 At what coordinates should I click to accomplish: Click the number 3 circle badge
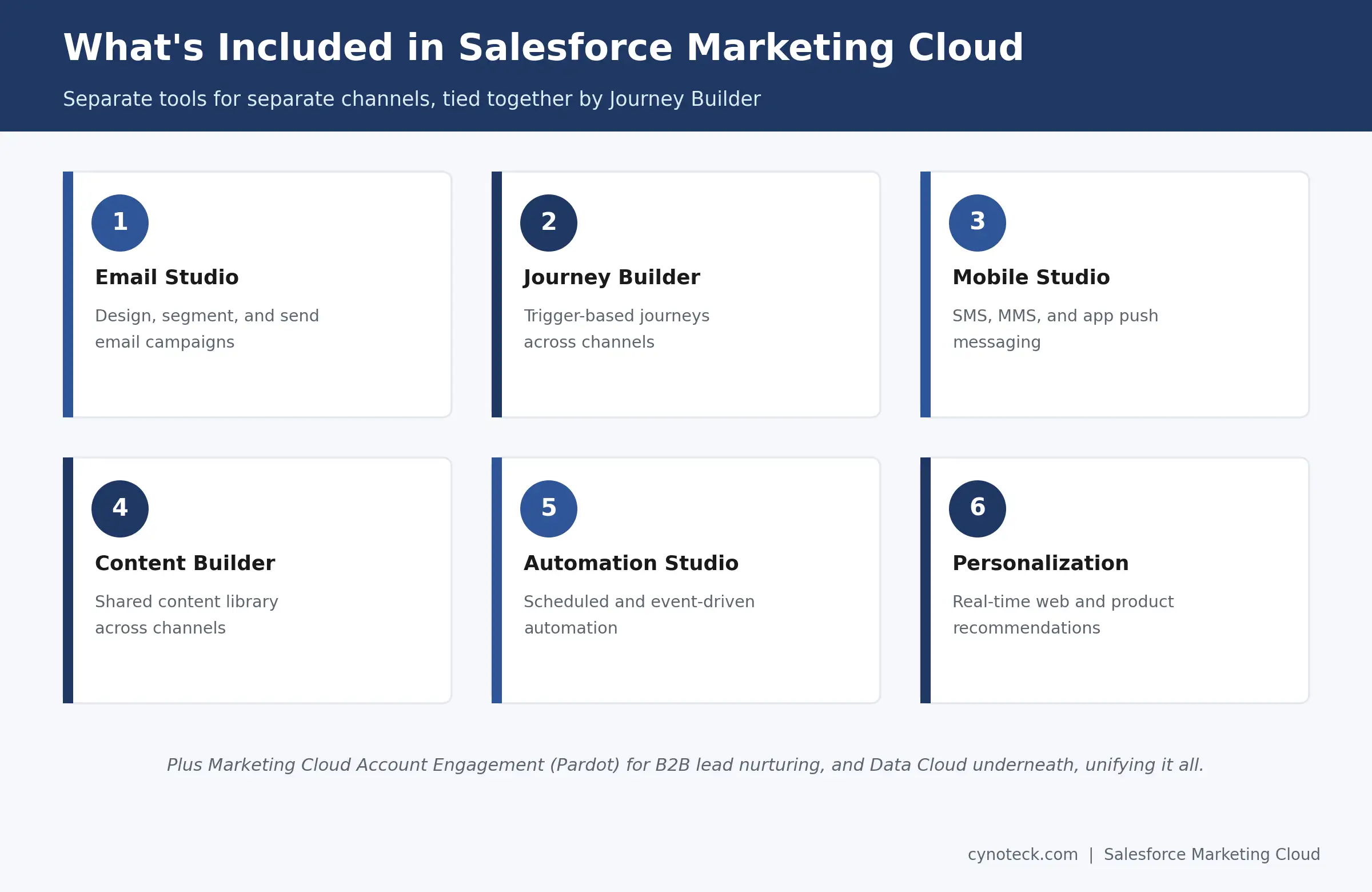pos(978,222)
